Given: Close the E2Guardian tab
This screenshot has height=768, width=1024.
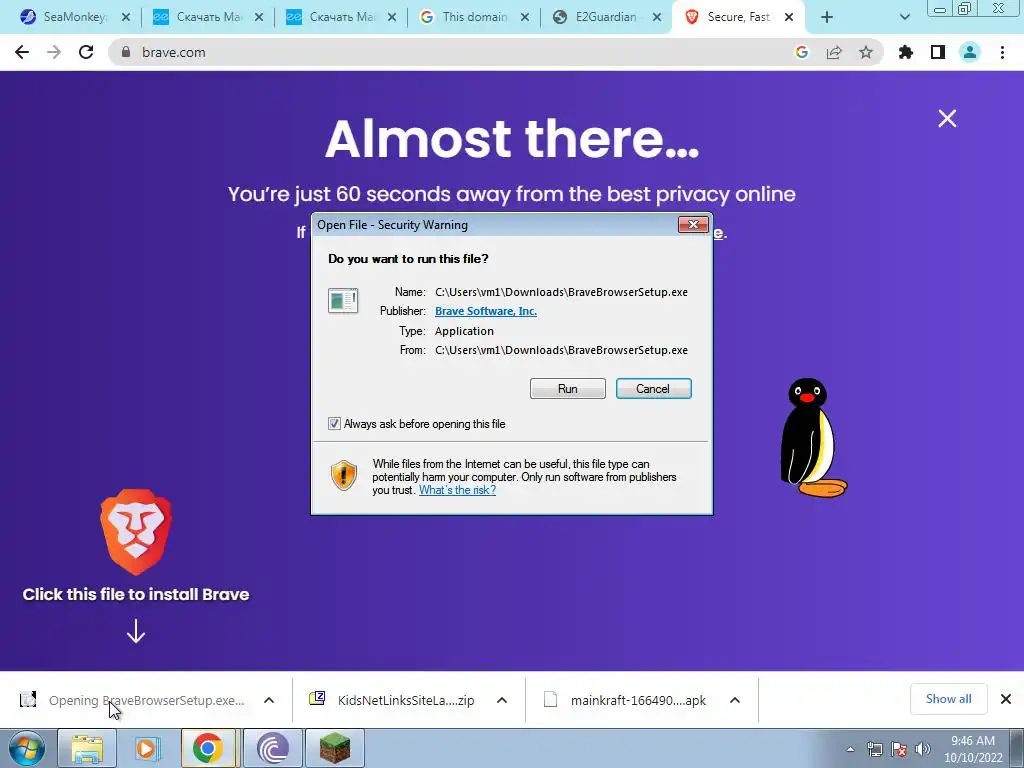Looking at the screenshot, I should tap(658, 18).
